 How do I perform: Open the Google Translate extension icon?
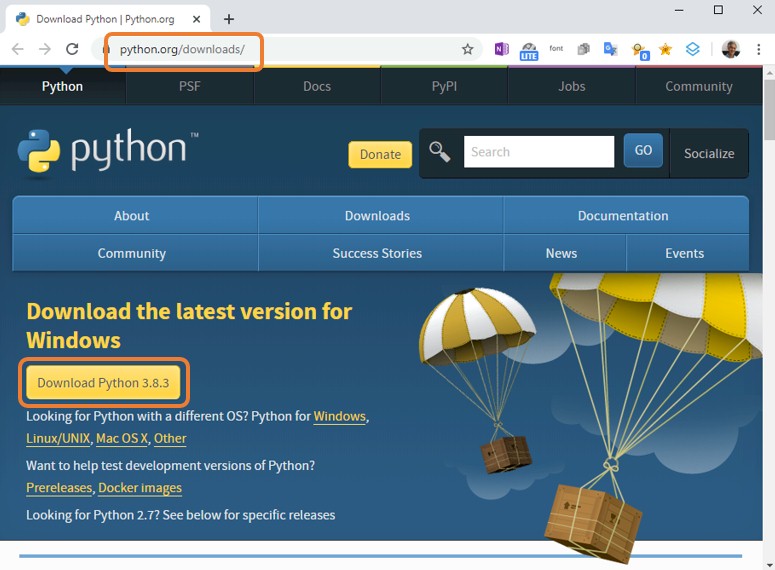point(610,49)
